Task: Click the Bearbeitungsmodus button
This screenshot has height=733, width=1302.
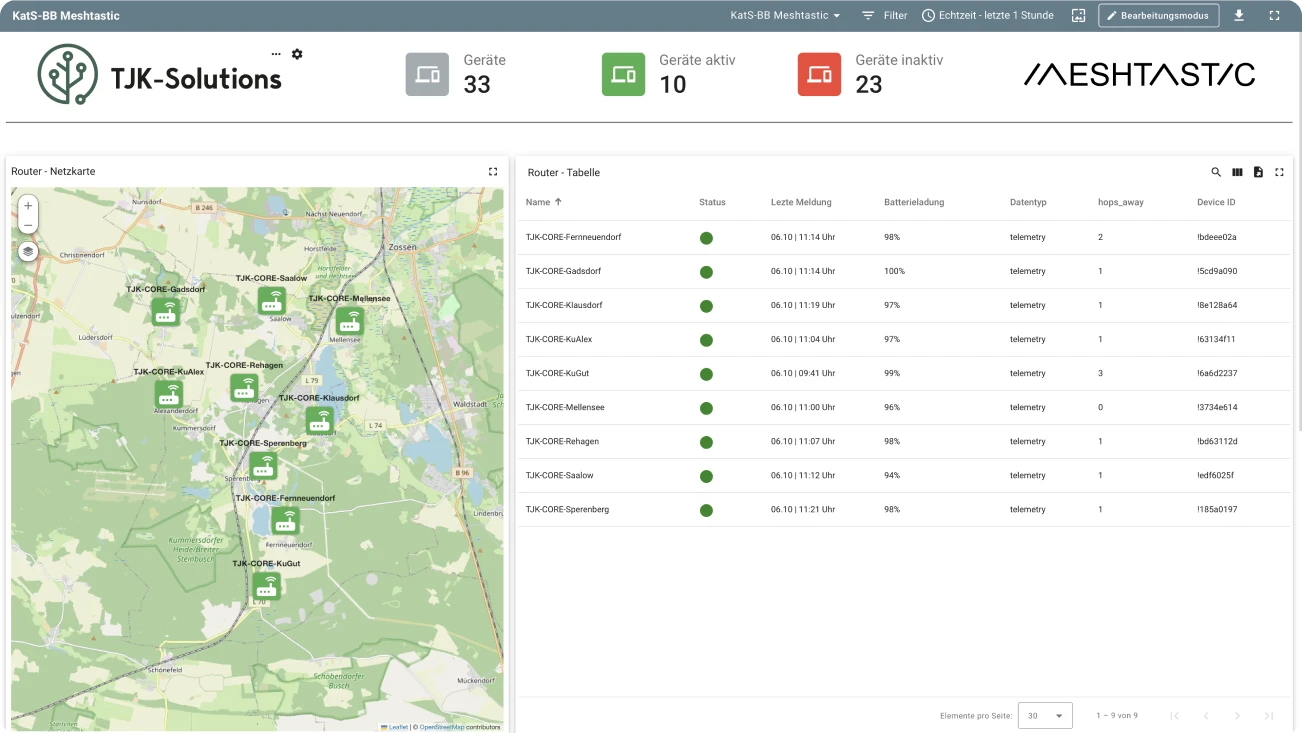Action: point(1159,15)
